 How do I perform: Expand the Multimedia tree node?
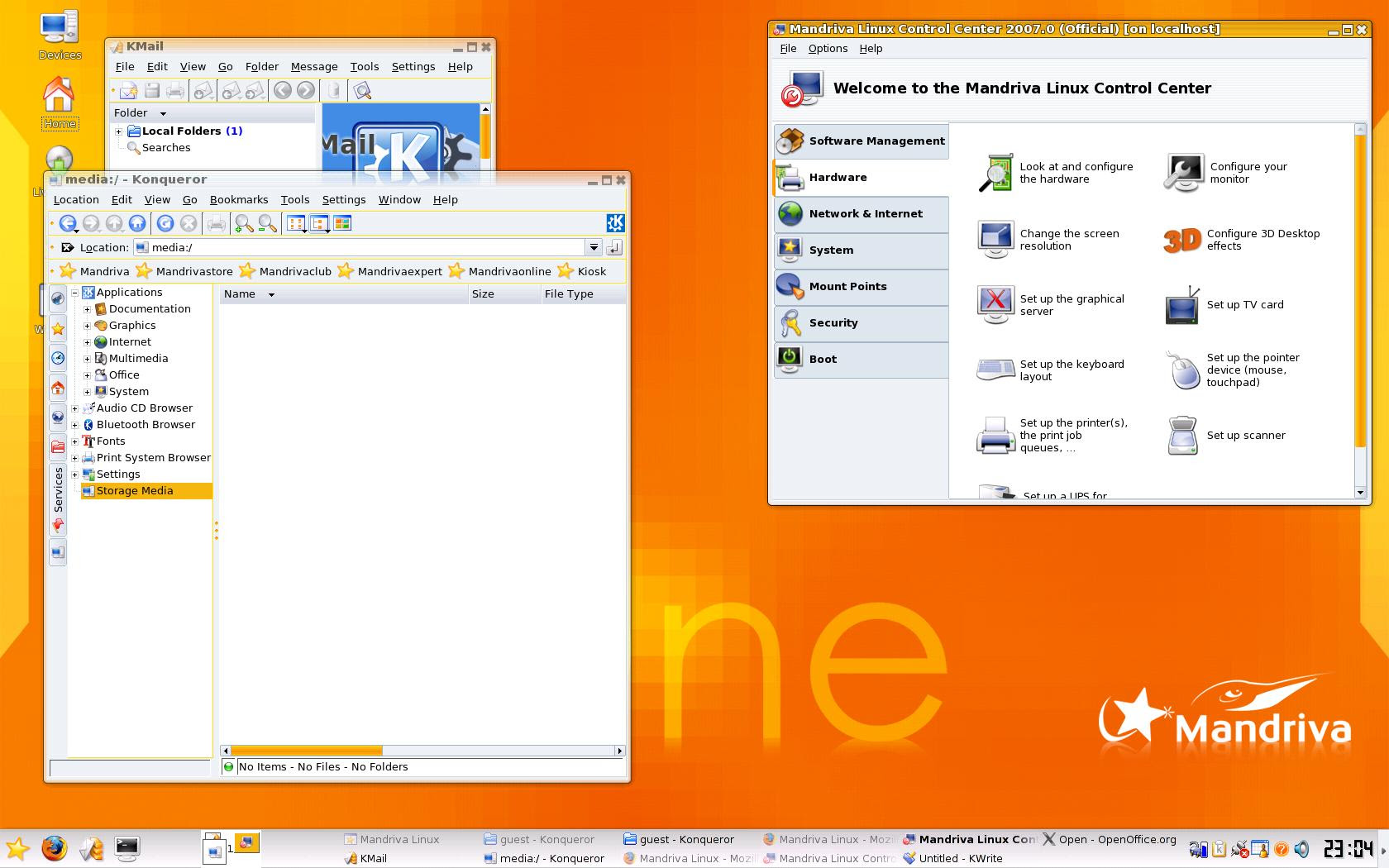(87, 359)
